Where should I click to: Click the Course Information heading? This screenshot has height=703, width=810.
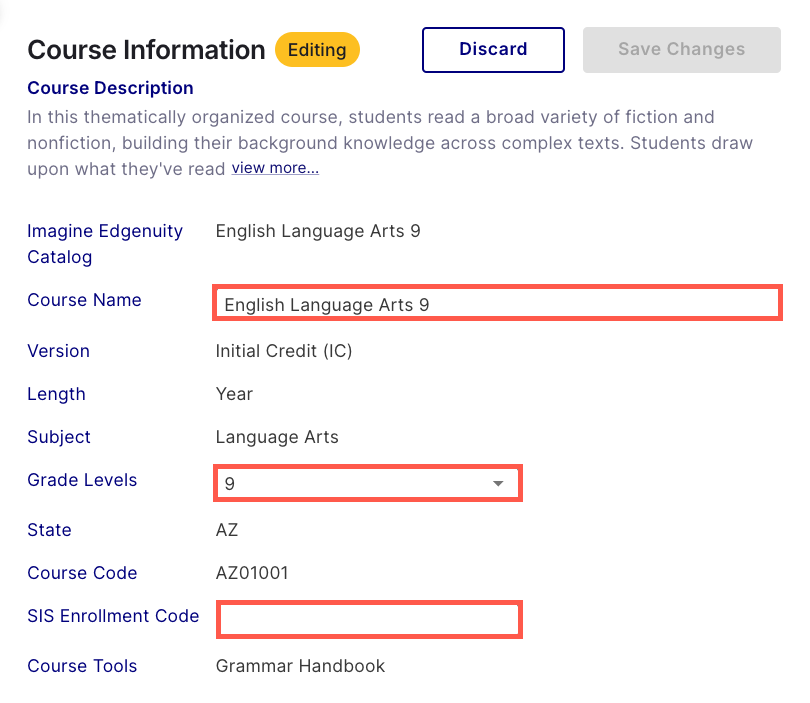(x=146, y=49)
